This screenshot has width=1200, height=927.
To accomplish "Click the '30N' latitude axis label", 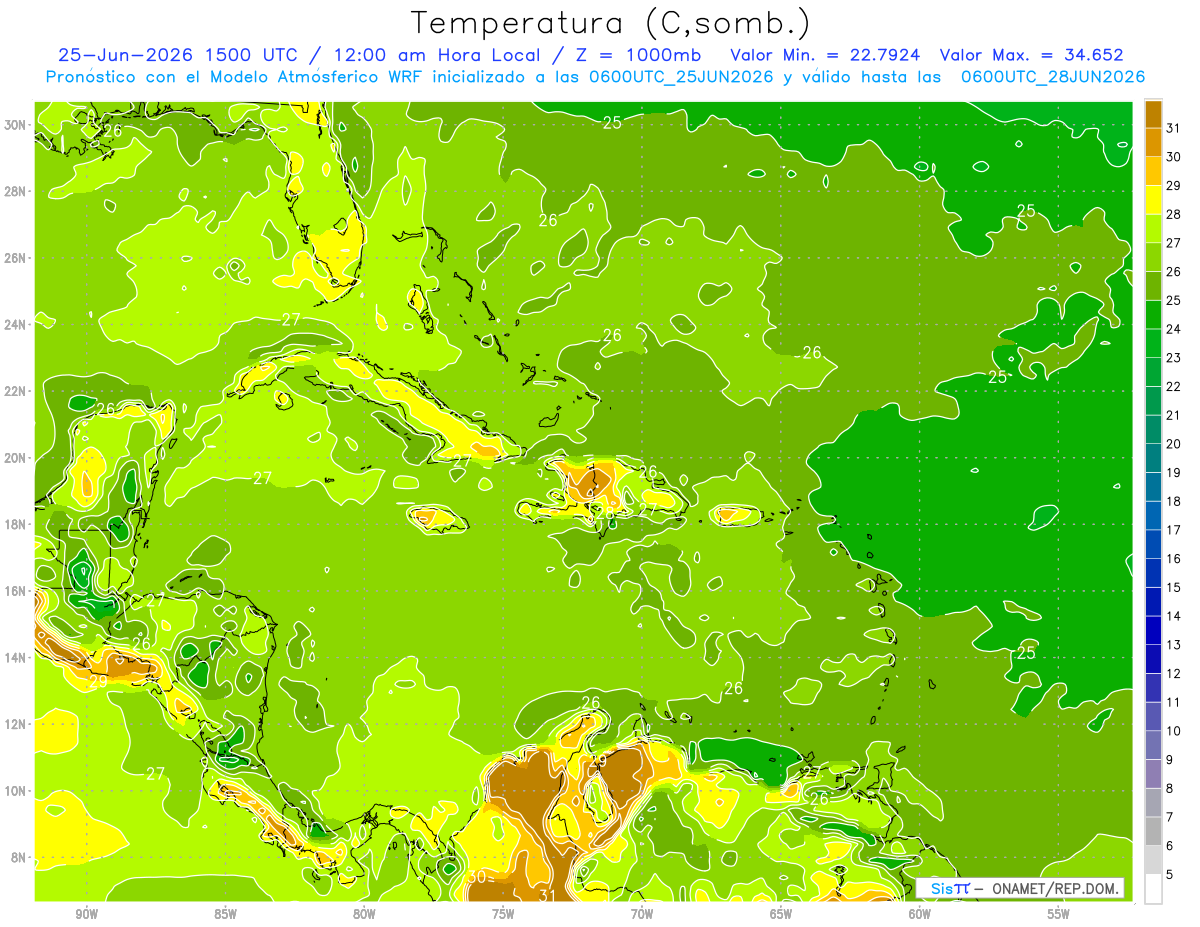I will click(16, 124).
